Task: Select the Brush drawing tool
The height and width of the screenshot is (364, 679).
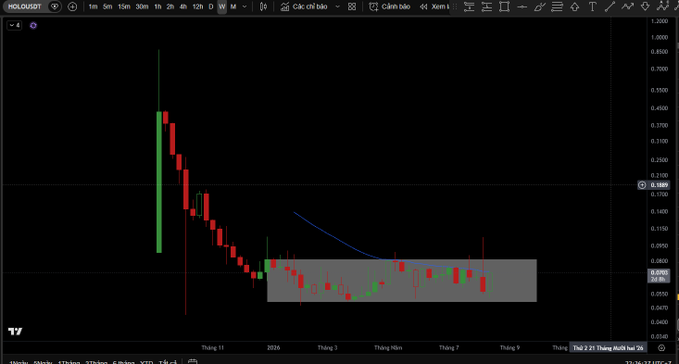Action: tap(540, 6)
